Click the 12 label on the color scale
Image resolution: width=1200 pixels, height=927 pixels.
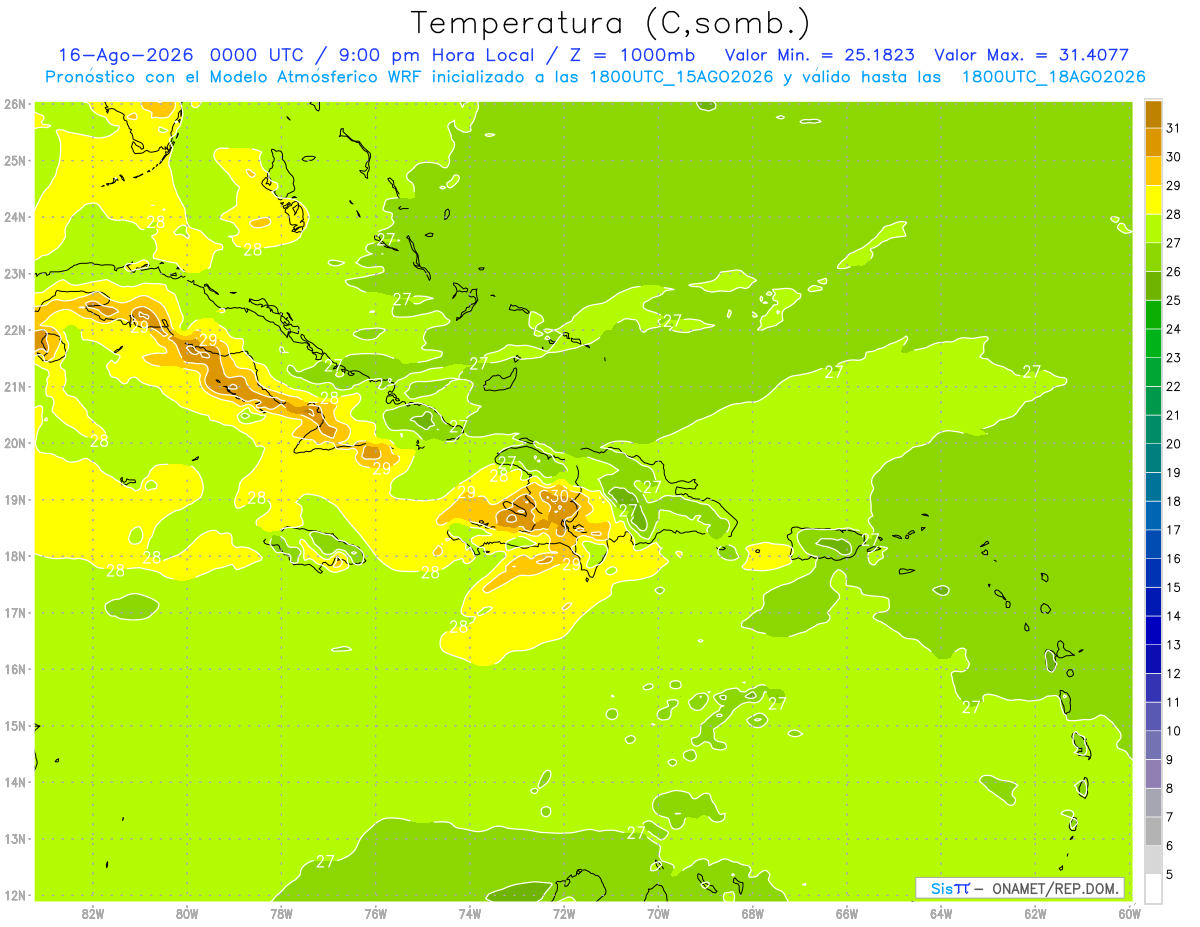[x=1173, y=674]
